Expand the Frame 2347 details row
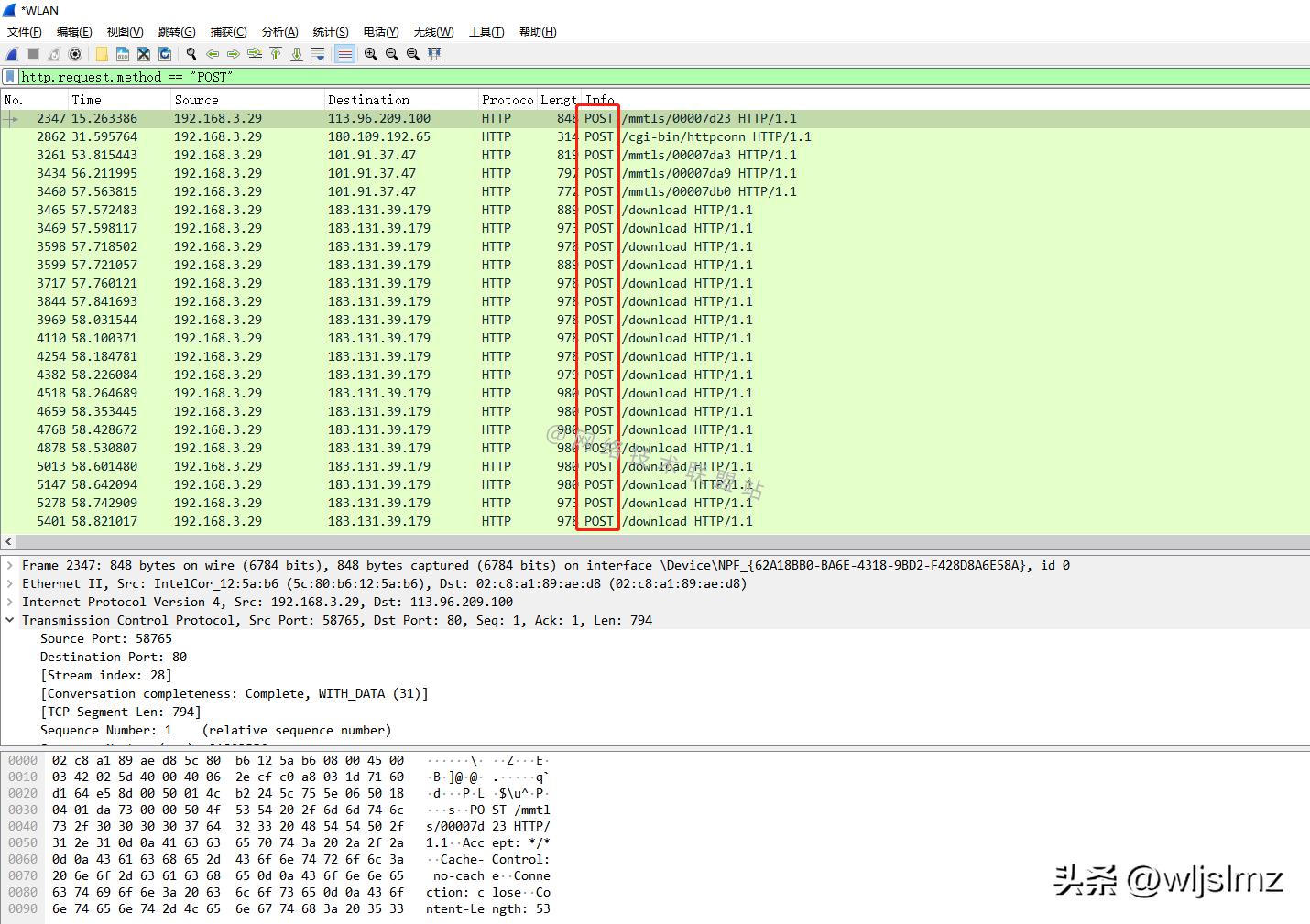The height and width of the screenshot is (924, 1310). pyautogui.click(x=10, y=566)
